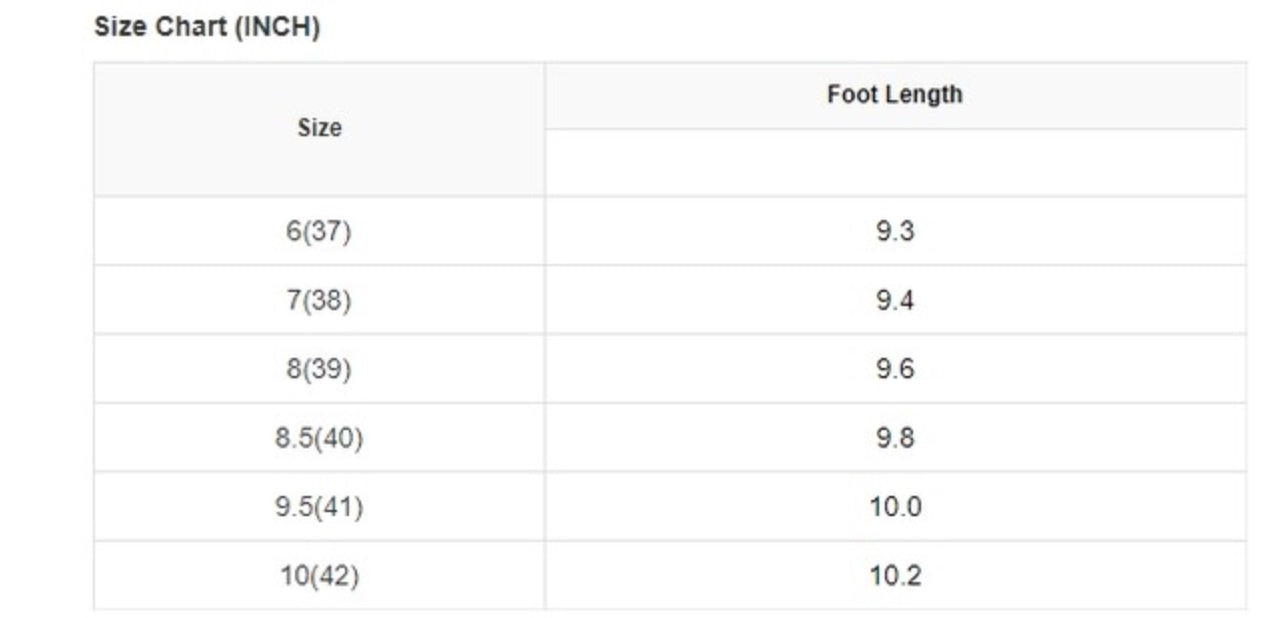Select the 8.5(40) size cell
This screenshot has width=1261, height=618.
click(x=319, y=438)
